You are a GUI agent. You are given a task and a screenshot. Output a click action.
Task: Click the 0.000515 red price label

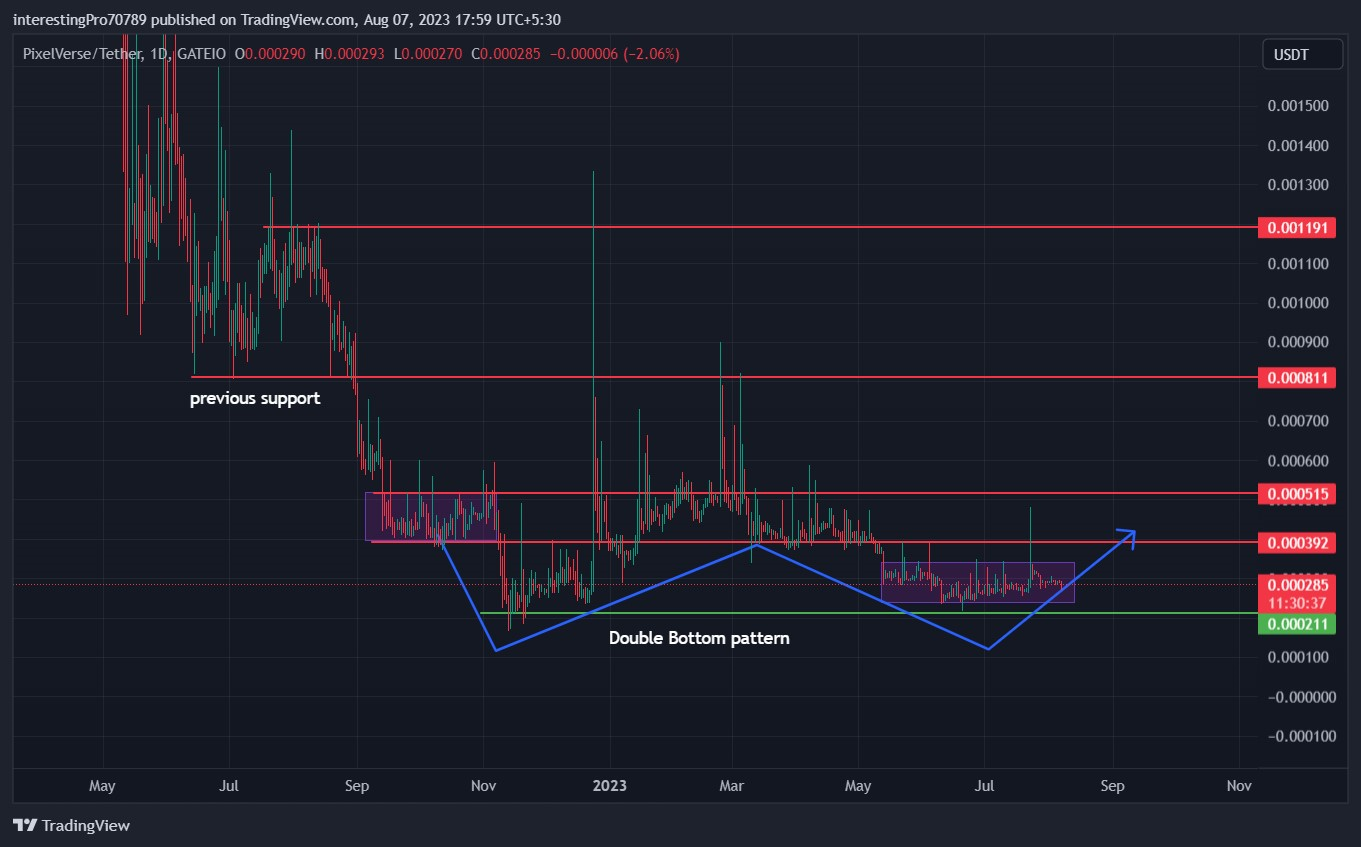pos(1297,494)
